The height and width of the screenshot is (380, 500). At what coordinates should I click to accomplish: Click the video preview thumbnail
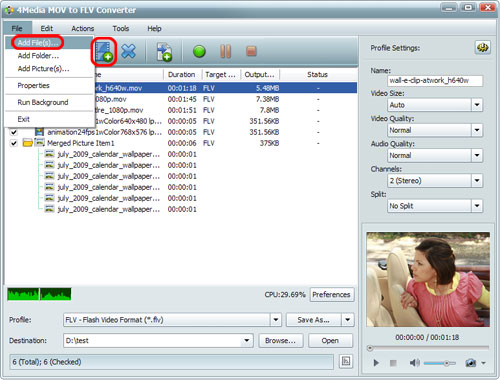(428, 279)
